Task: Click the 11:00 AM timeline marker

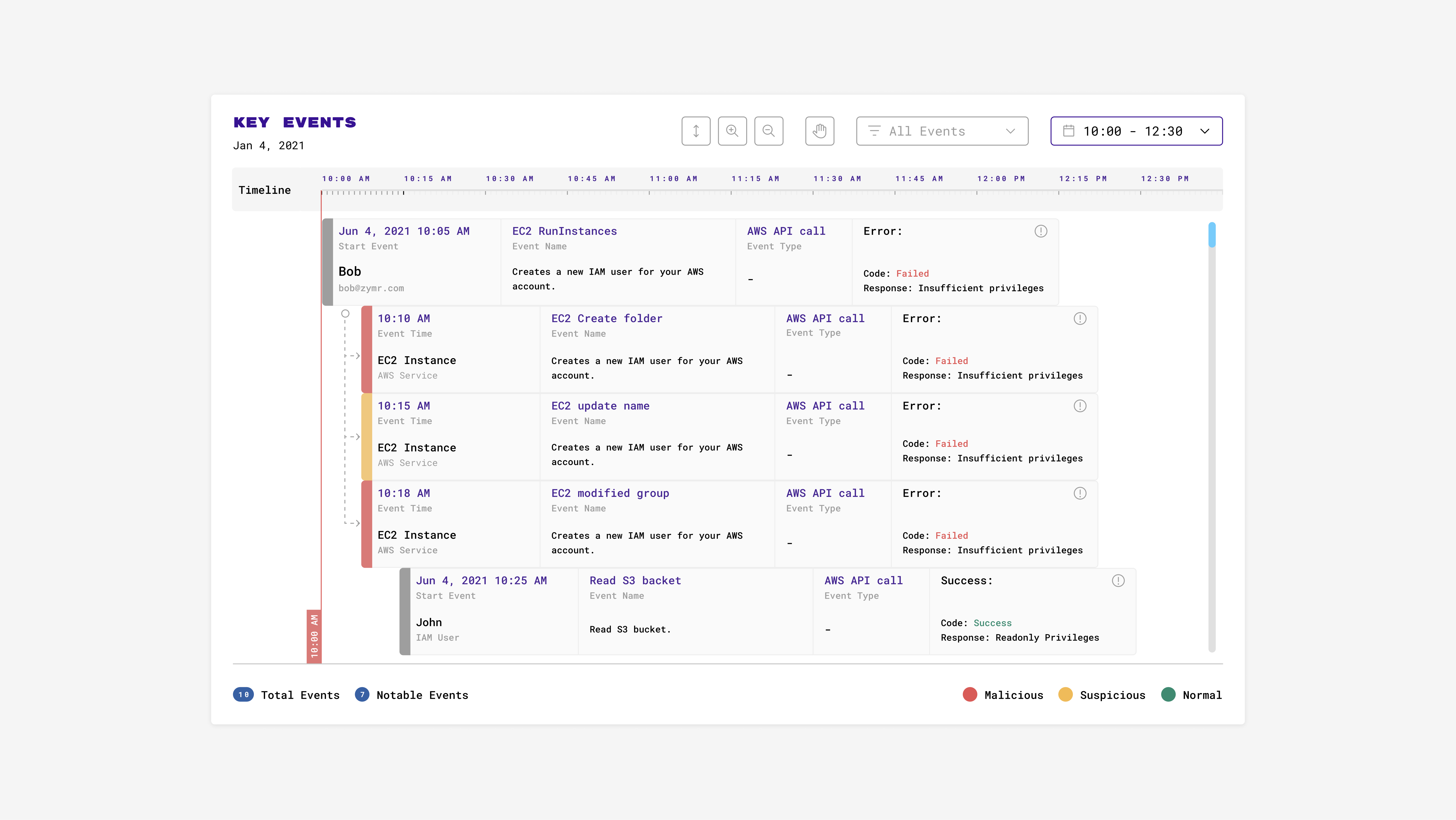Action: 673,179
